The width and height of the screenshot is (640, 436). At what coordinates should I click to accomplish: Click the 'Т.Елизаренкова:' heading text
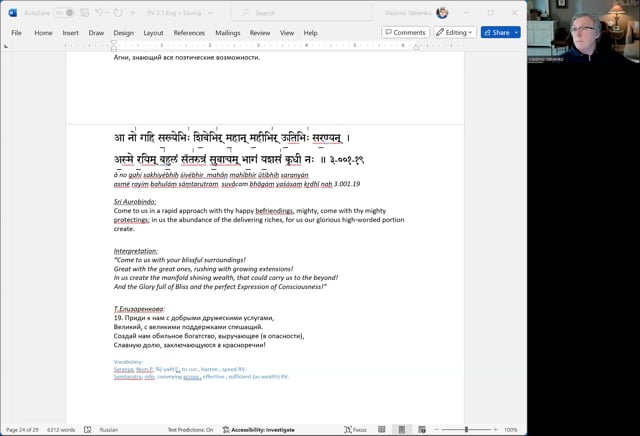pos(139,309)
